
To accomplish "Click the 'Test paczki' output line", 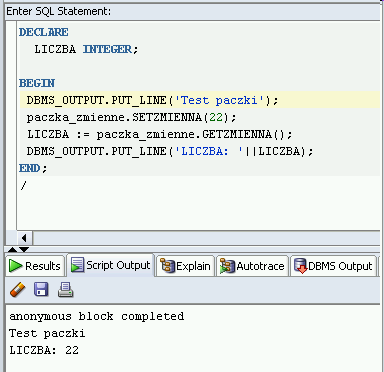I will click(47, 333).
